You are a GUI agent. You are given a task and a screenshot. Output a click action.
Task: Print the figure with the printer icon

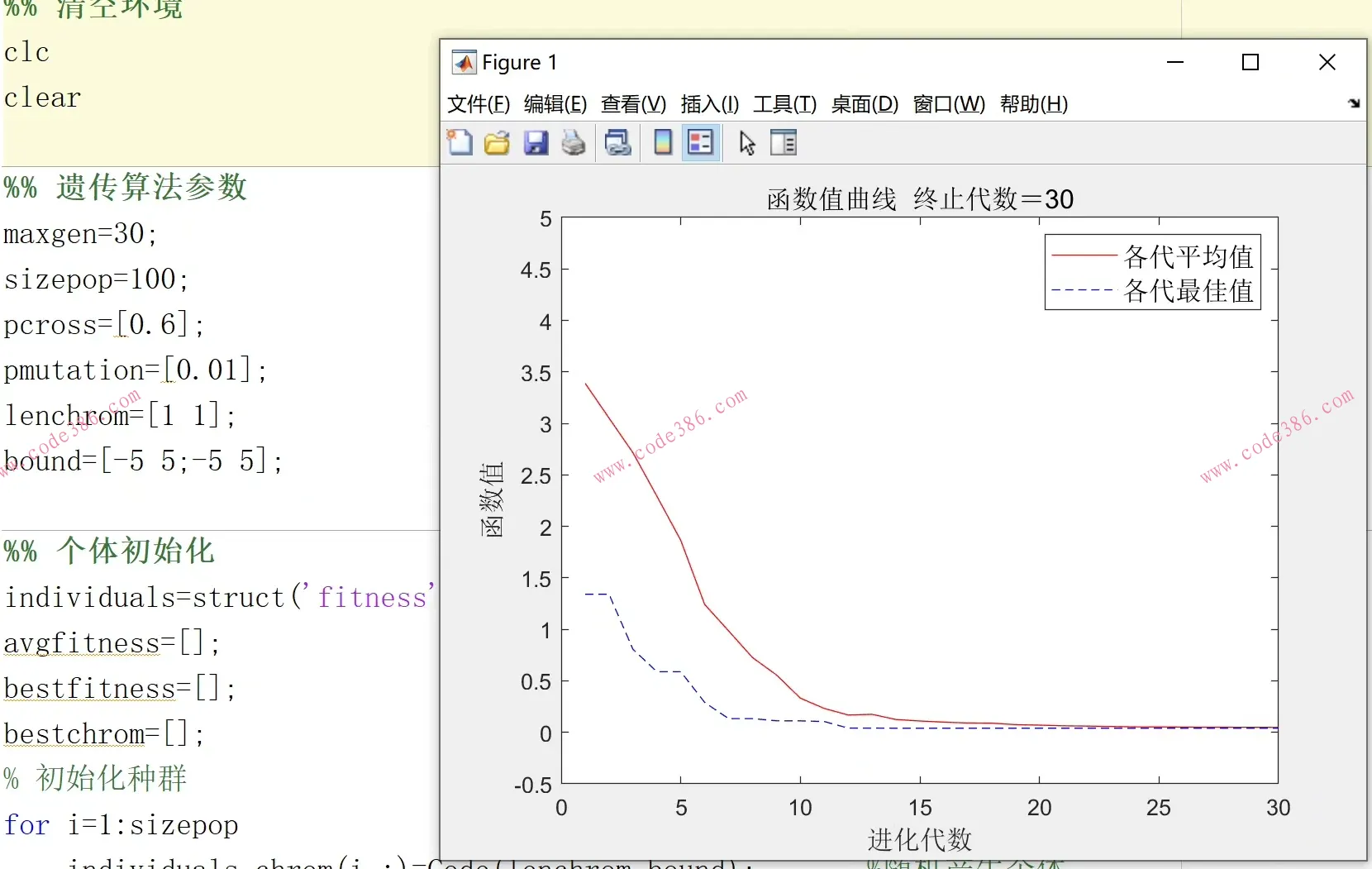tap(574, 143)
